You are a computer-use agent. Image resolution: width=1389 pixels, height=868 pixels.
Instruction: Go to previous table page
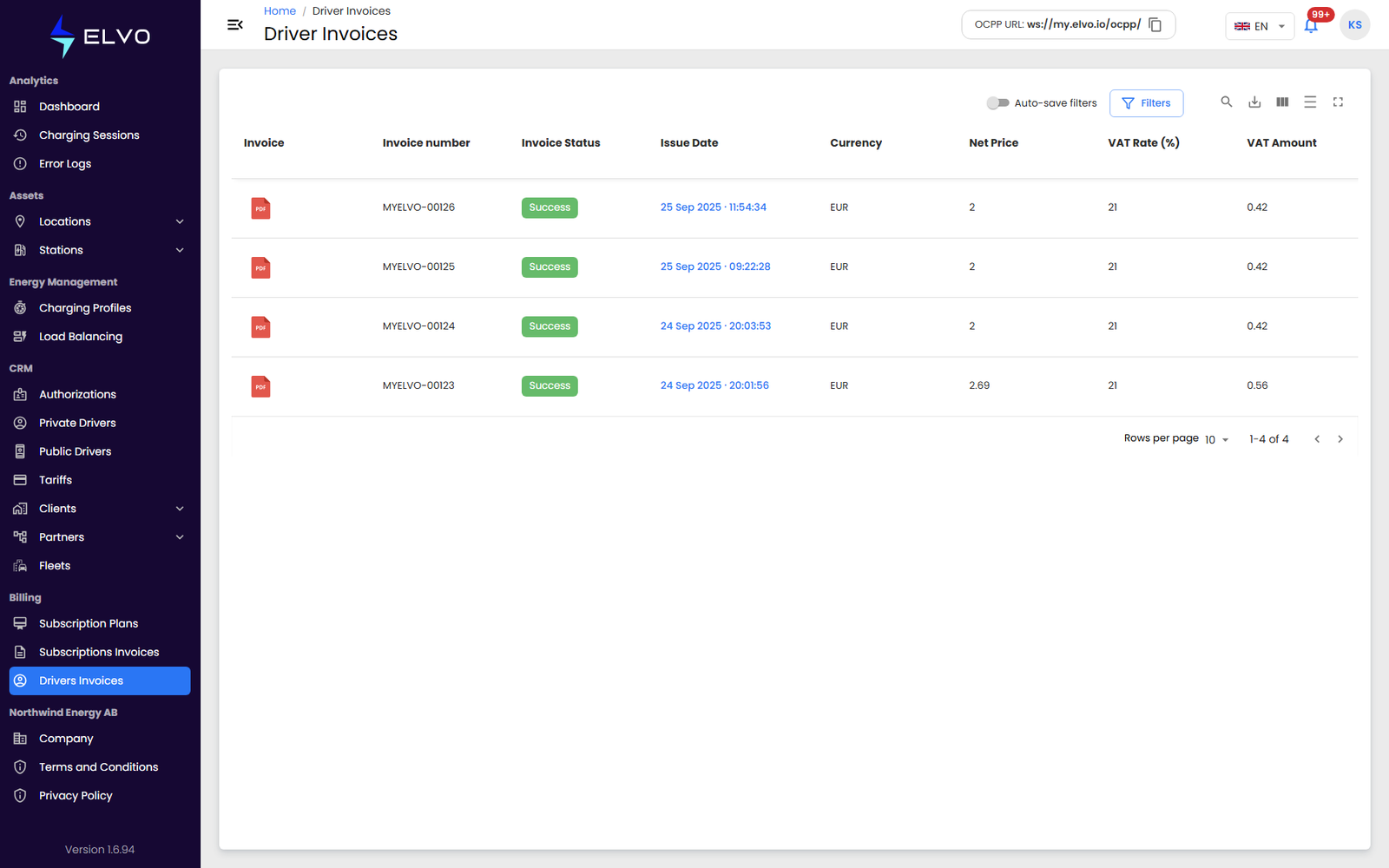tap(1317, 439)
